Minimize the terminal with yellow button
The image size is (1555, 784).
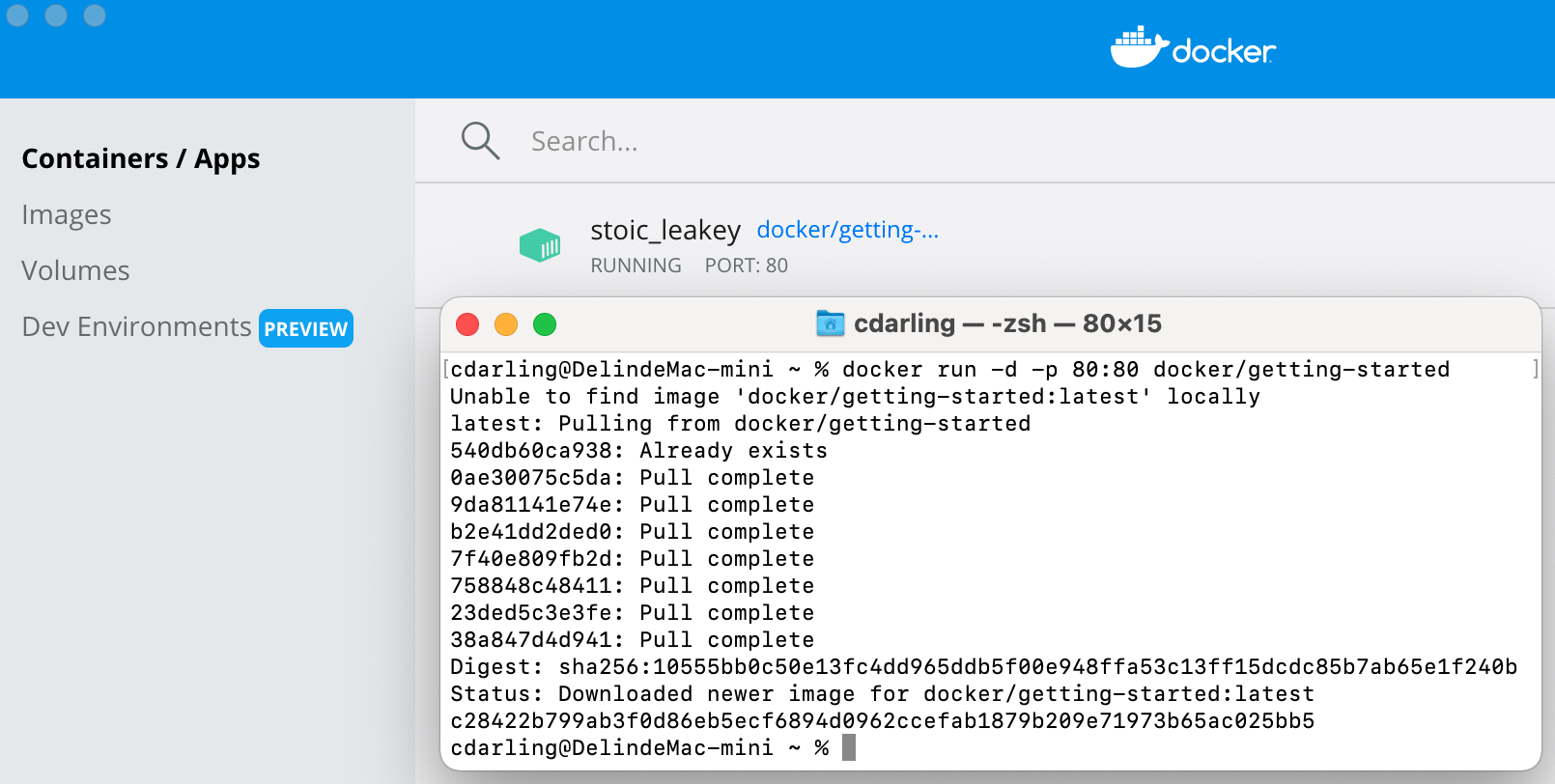(x=506, y=324)
